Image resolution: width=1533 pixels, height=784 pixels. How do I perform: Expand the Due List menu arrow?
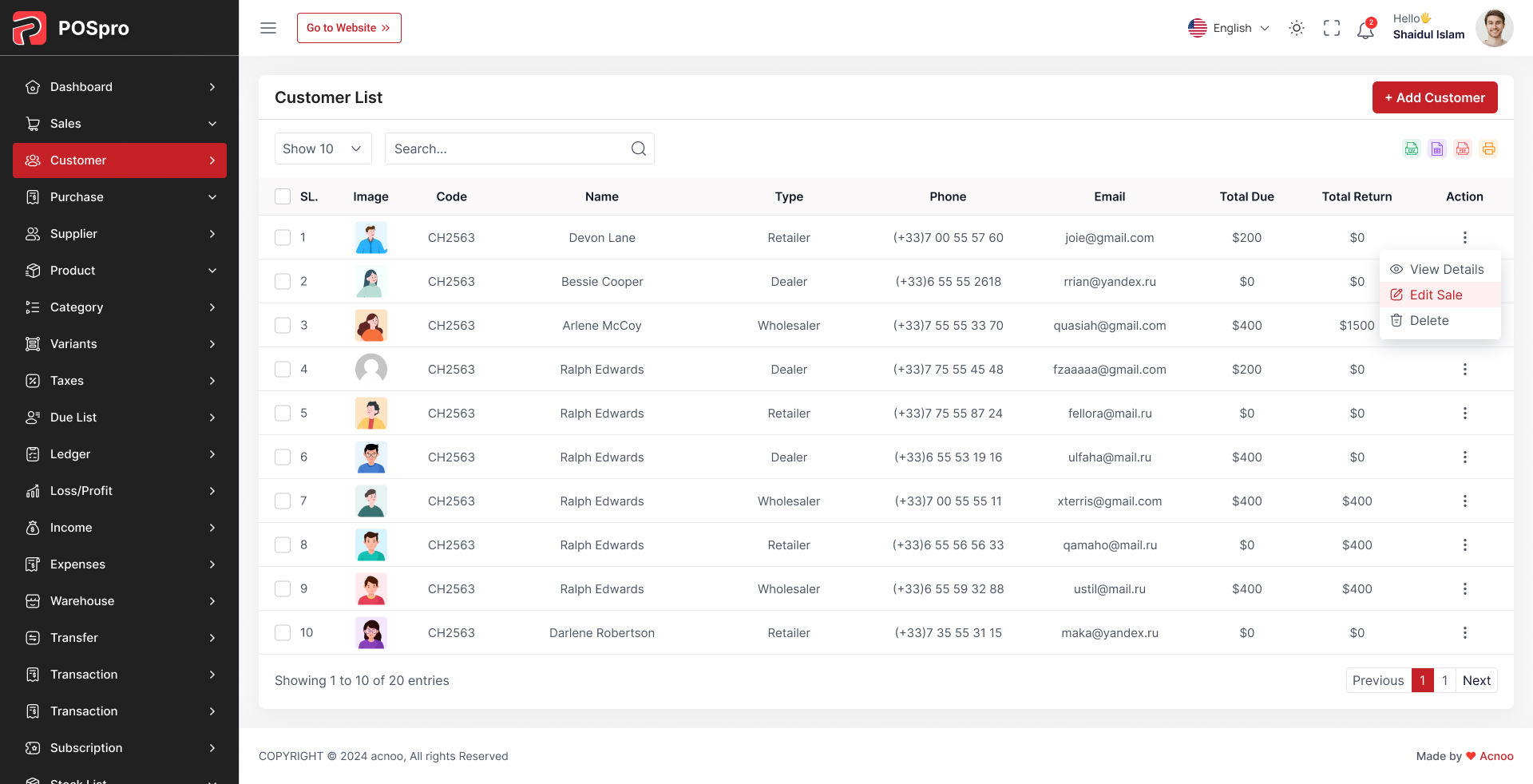pos(212,418)
